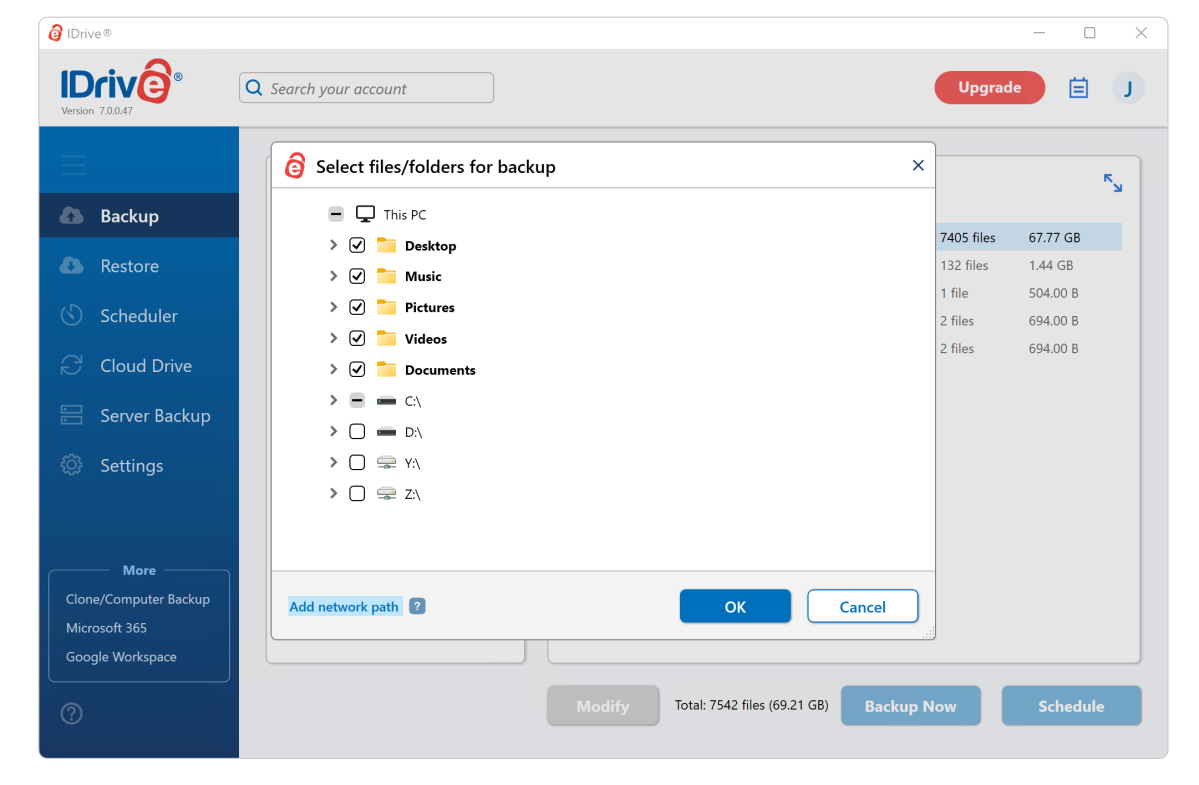The width and height of the screenshot is (1199, 785).
Task: Expand the Desktop folder tree node
Action: 333,245
